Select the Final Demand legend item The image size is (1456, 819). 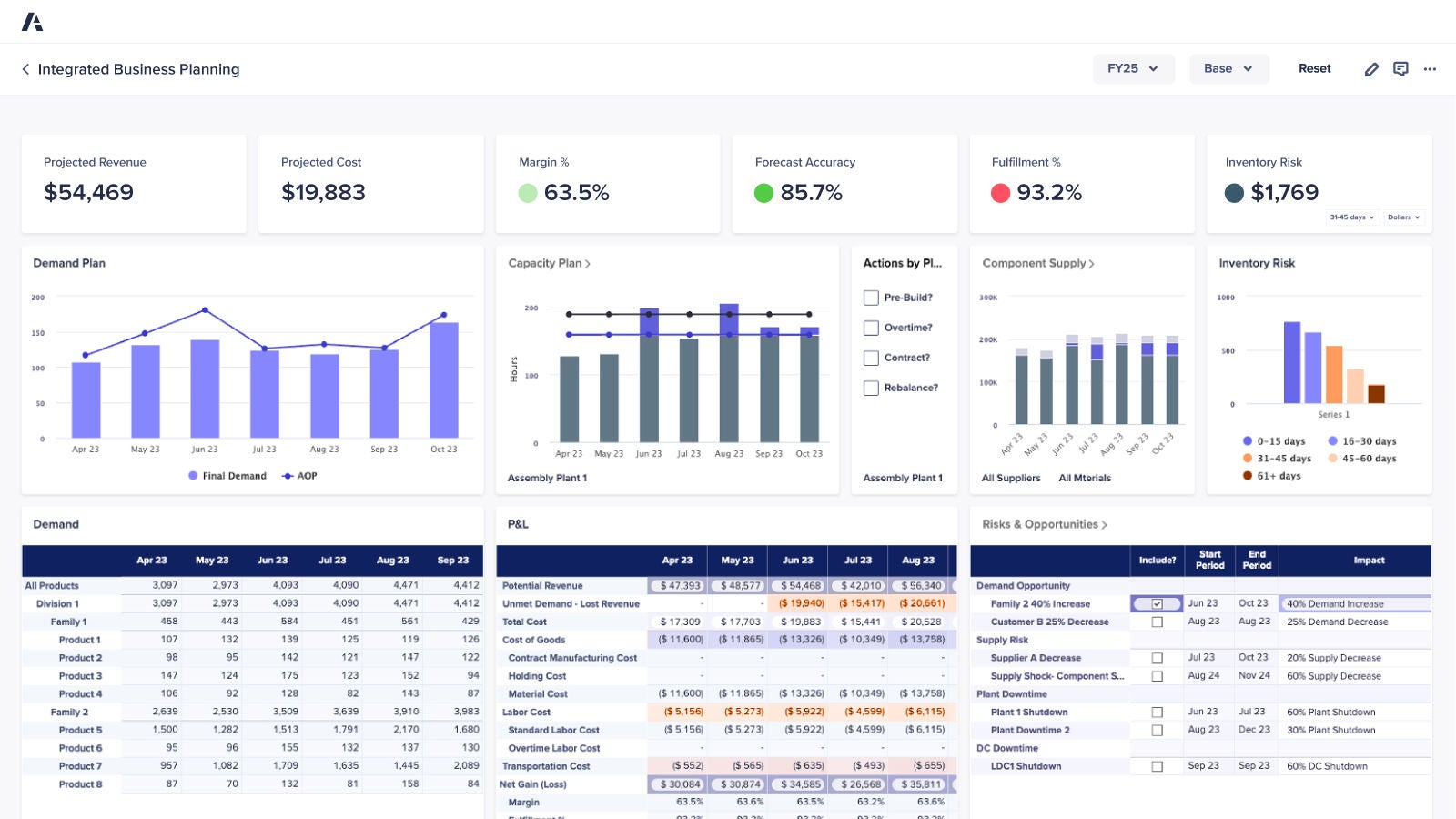point(227,476)
